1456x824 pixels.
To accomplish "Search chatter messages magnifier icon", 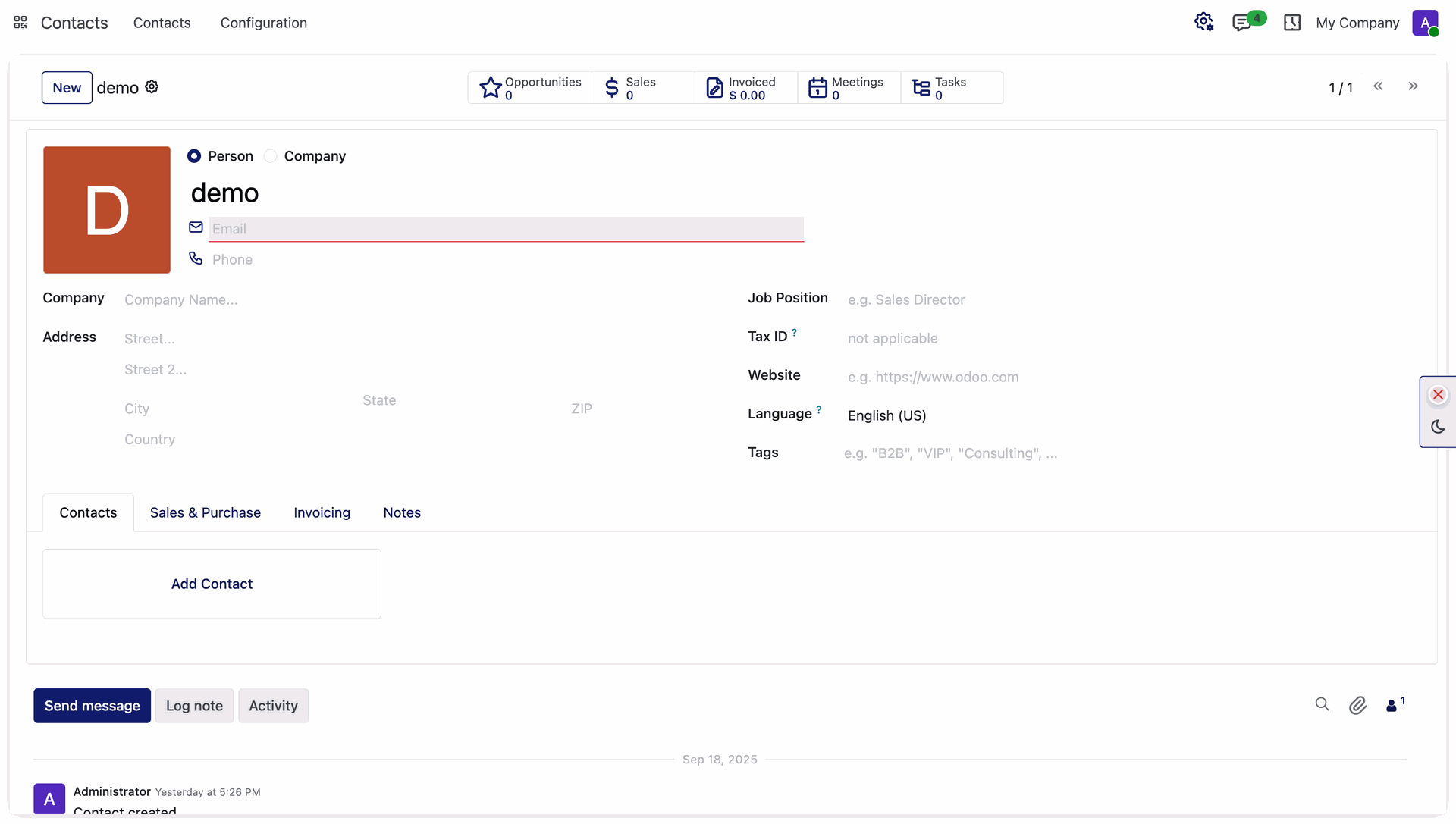I will (x=1323, y=704).
